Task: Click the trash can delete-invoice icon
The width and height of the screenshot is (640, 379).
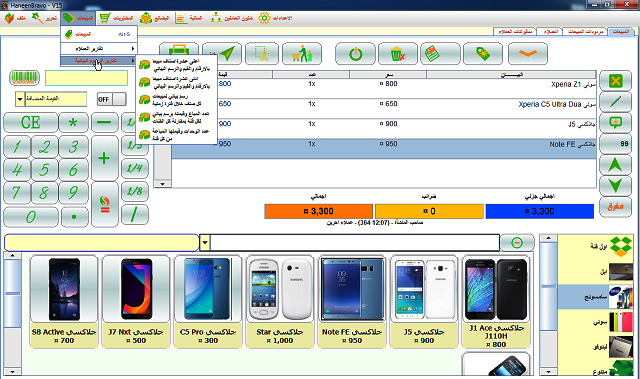Action: [x=398, y=53]
